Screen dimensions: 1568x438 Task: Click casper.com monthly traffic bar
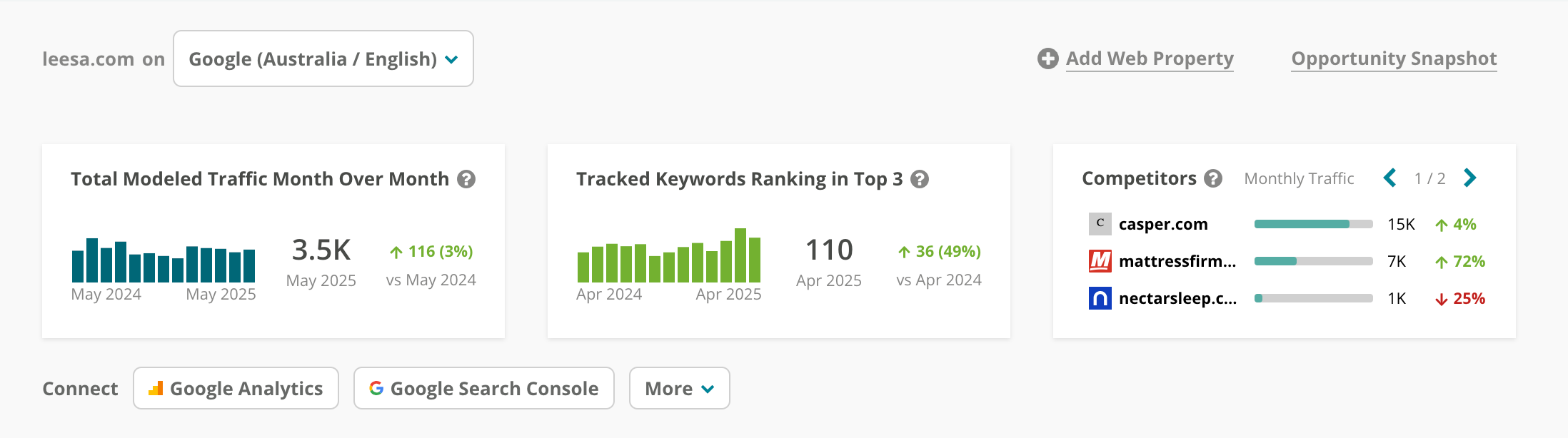pyautogui.click(x=1313, y=224)
